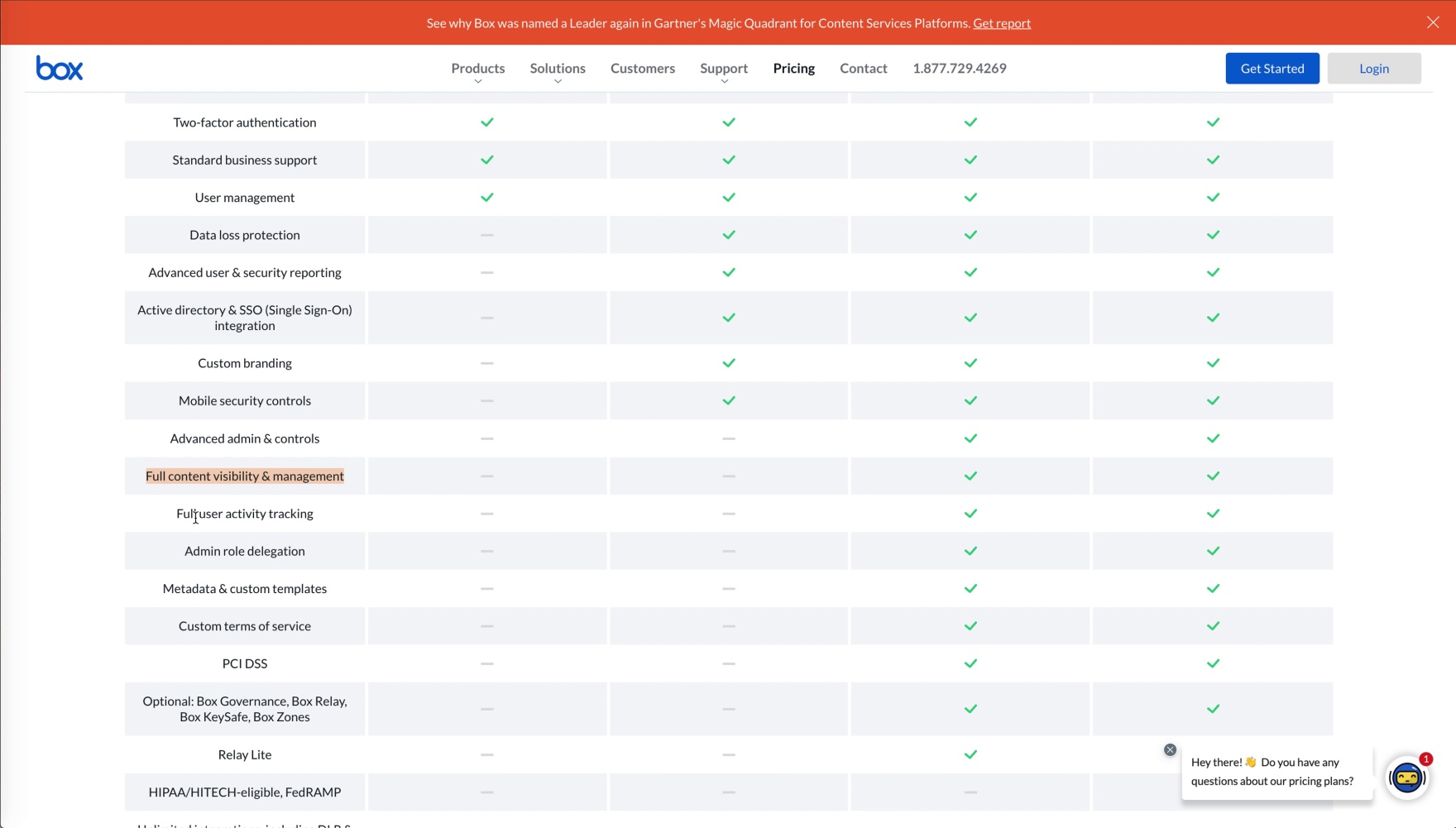The width and height of the screenshot is (1456, 828).
Task: Expand the Support navigation dropdown
Action: click(x=723, y=68)
